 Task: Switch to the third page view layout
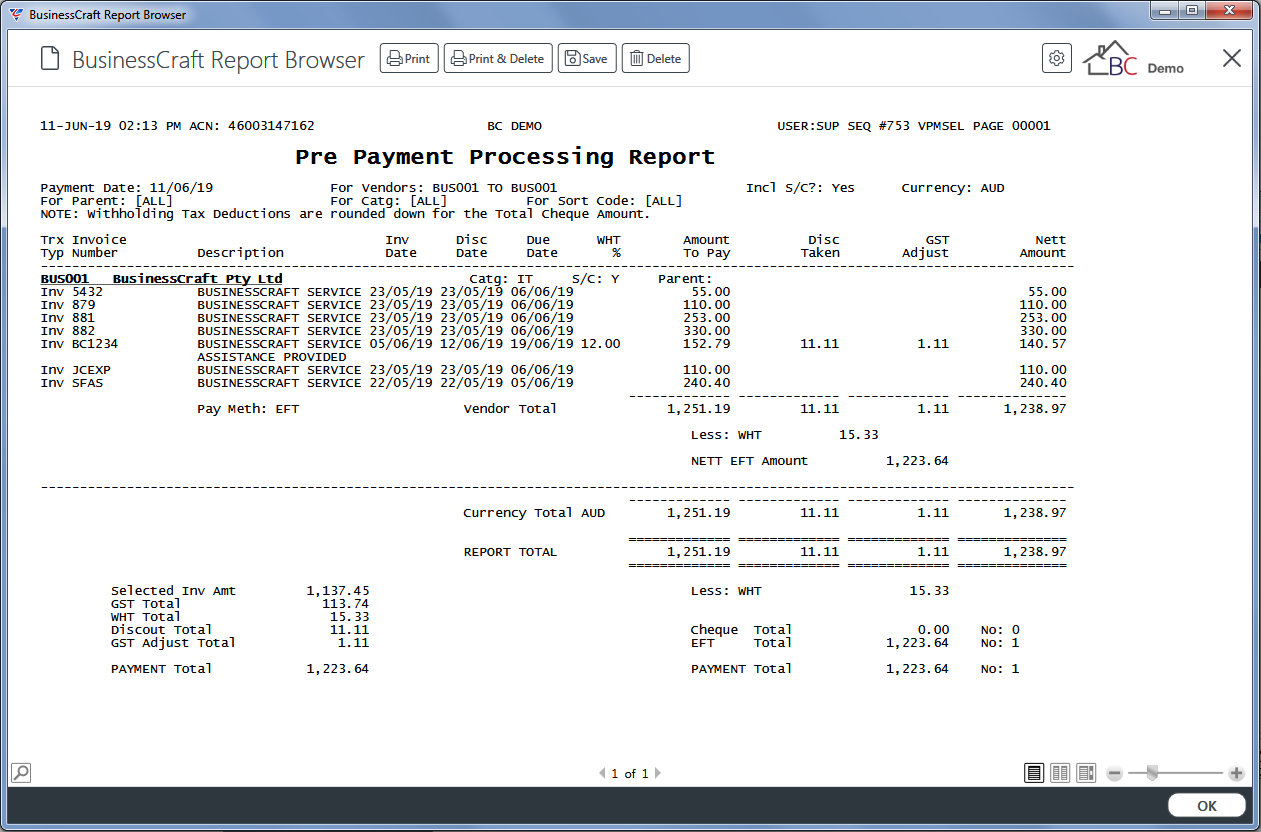1086,773
